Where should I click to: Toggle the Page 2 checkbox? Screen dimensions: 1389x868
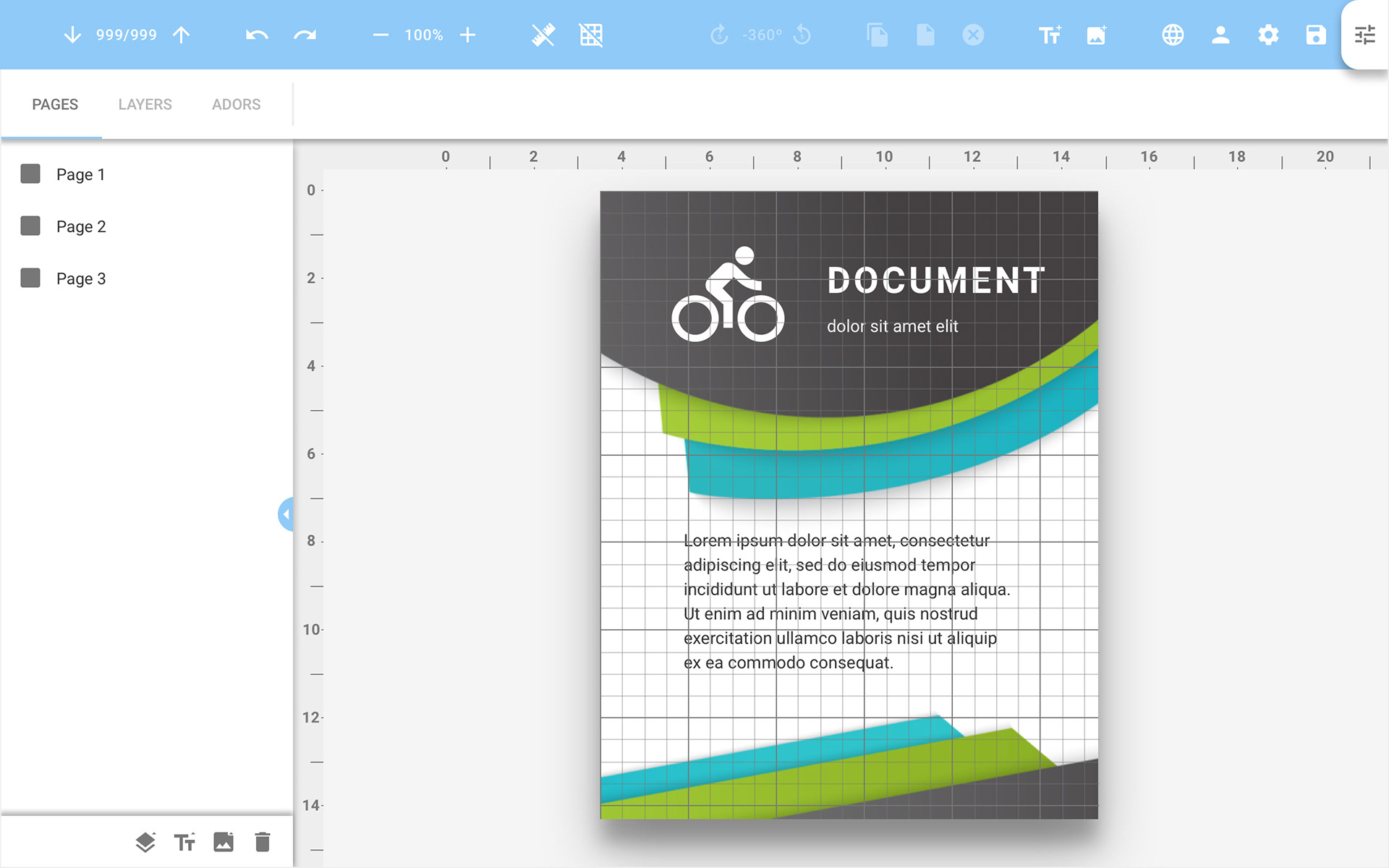(x=30, y=226)
